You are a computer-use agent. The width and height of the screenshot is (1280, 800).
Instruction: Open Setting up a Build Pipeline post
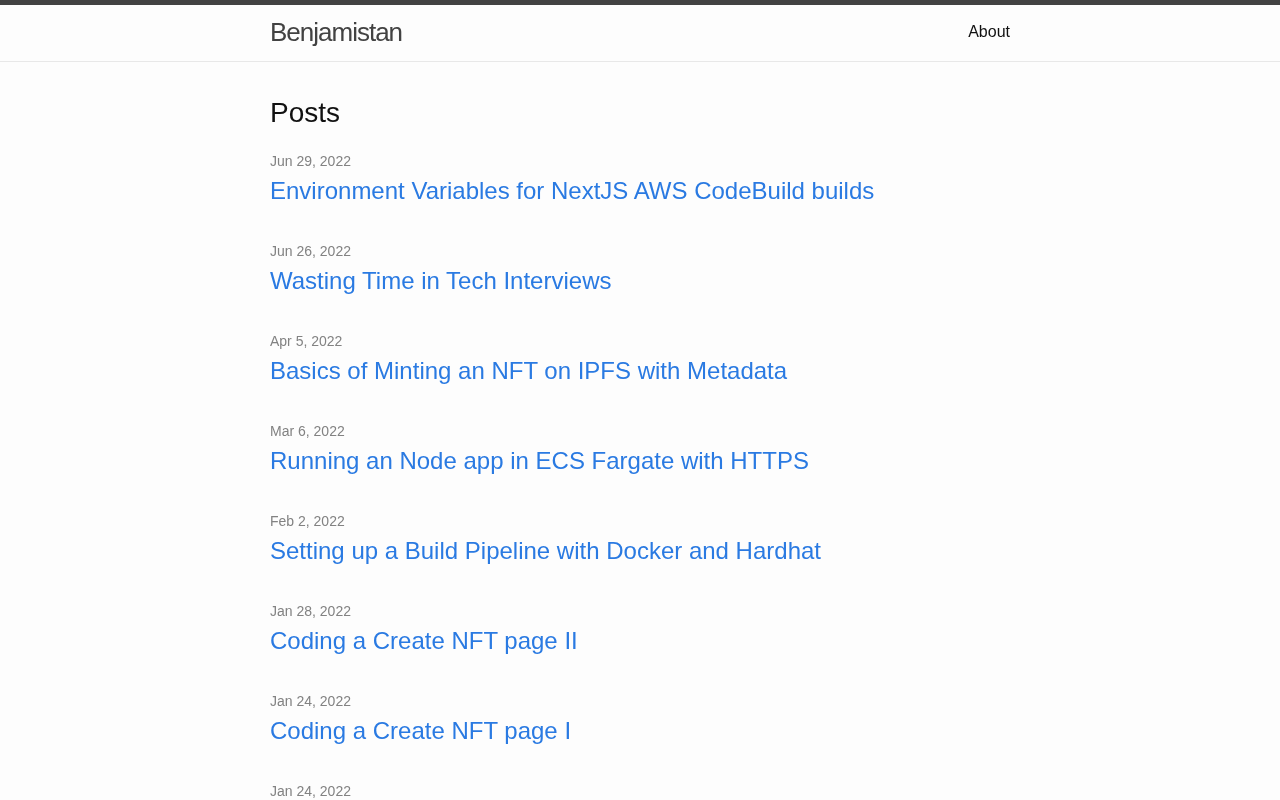(545, 551)
